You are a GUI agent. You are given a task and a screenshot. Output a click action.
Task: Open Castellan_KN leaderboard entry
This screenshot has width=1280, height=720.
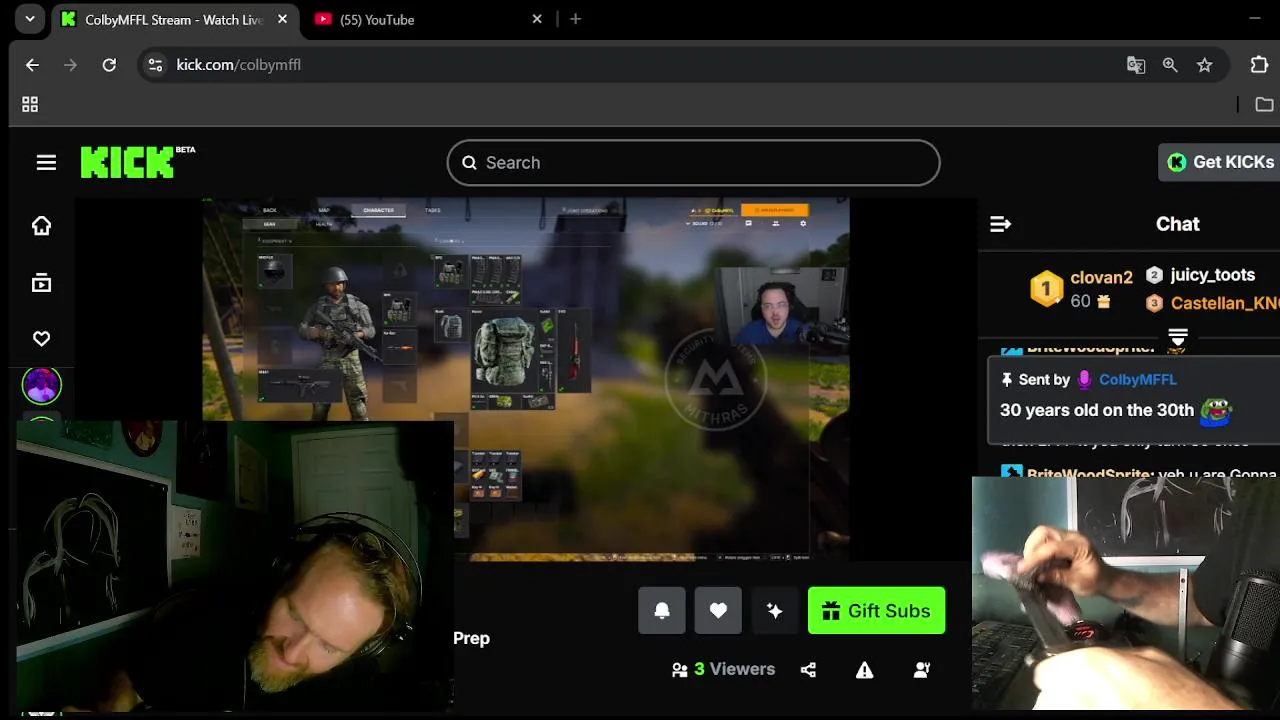(1213, 303)
